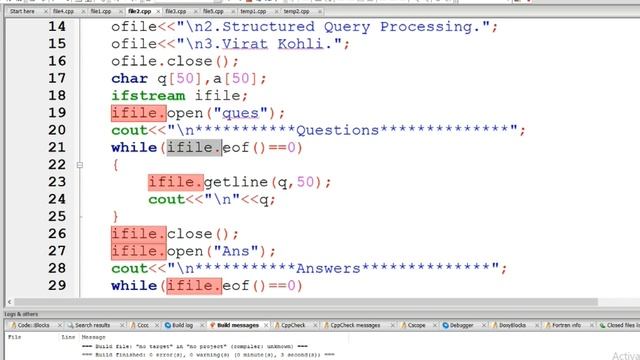Open the file1.cpp editor tab
The width and height of the screenshot is (640, 360).
pyautogui.click(x=101, y=11)
